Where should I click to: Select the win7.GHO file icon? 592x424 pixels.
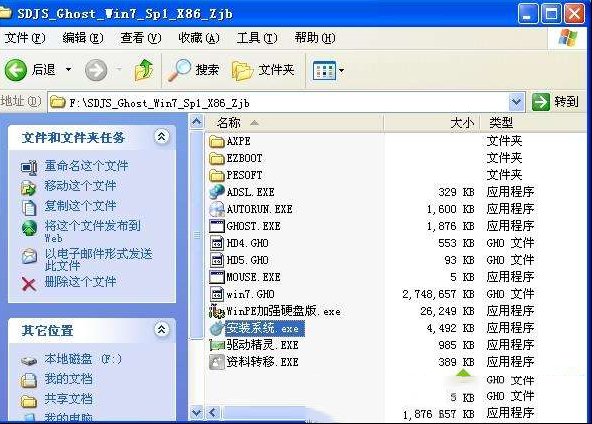pos(217,294)
